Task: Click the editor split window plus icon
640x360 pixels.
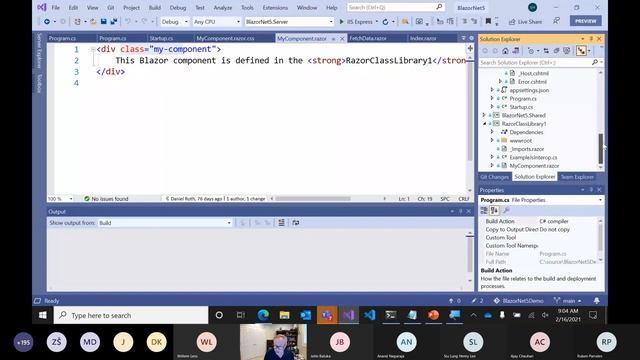Action: click(470, 49)
